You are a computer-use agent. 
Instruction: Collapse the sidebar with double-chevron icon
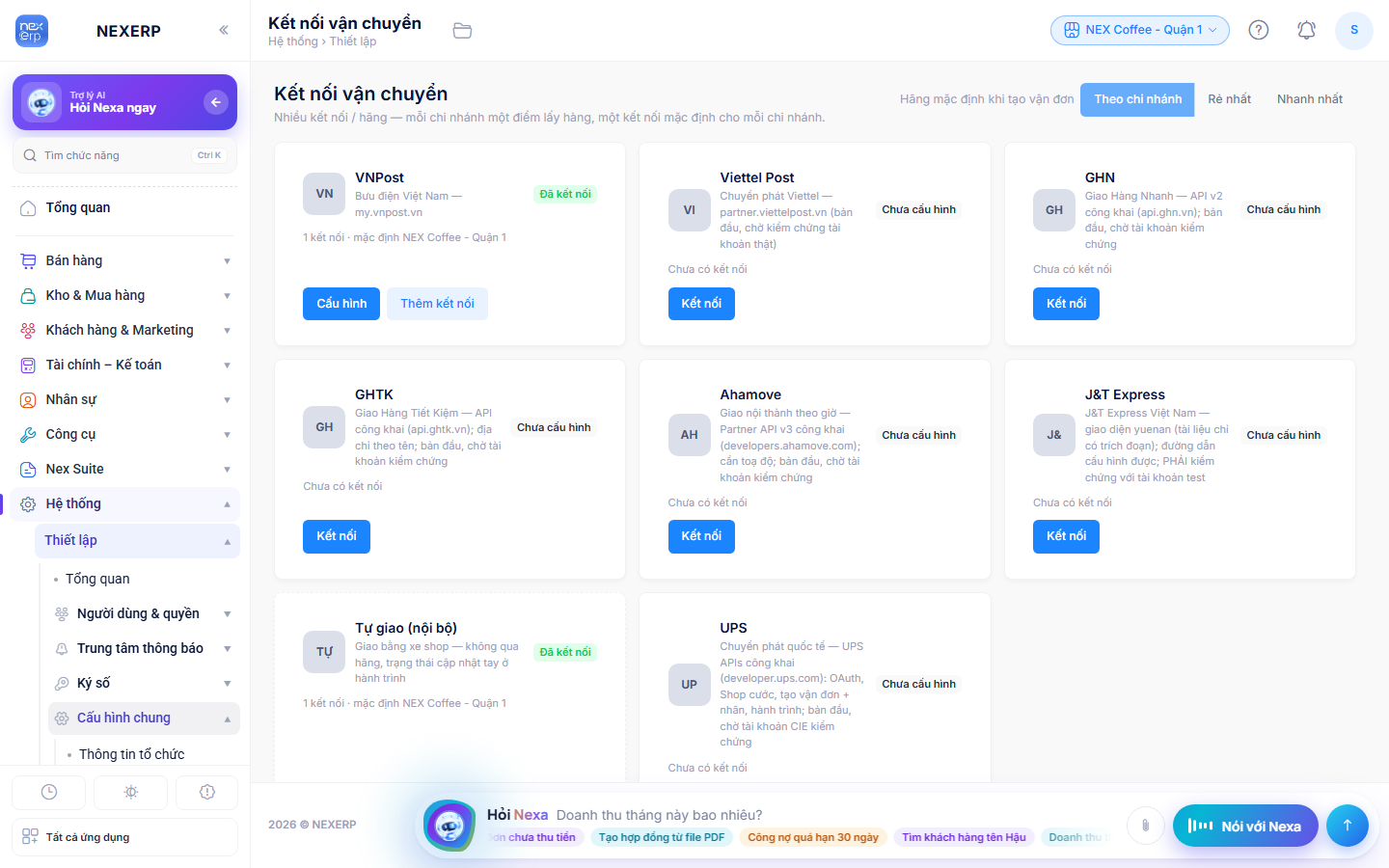point(224,30)
